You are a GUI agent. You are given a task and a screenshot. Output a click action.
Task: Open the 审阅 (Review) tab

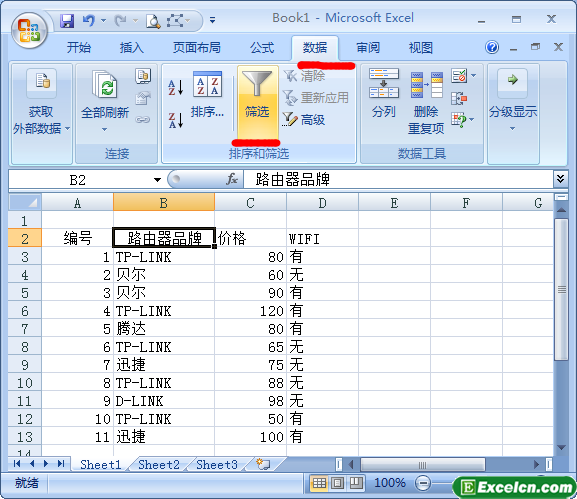[x=368, y=47]
